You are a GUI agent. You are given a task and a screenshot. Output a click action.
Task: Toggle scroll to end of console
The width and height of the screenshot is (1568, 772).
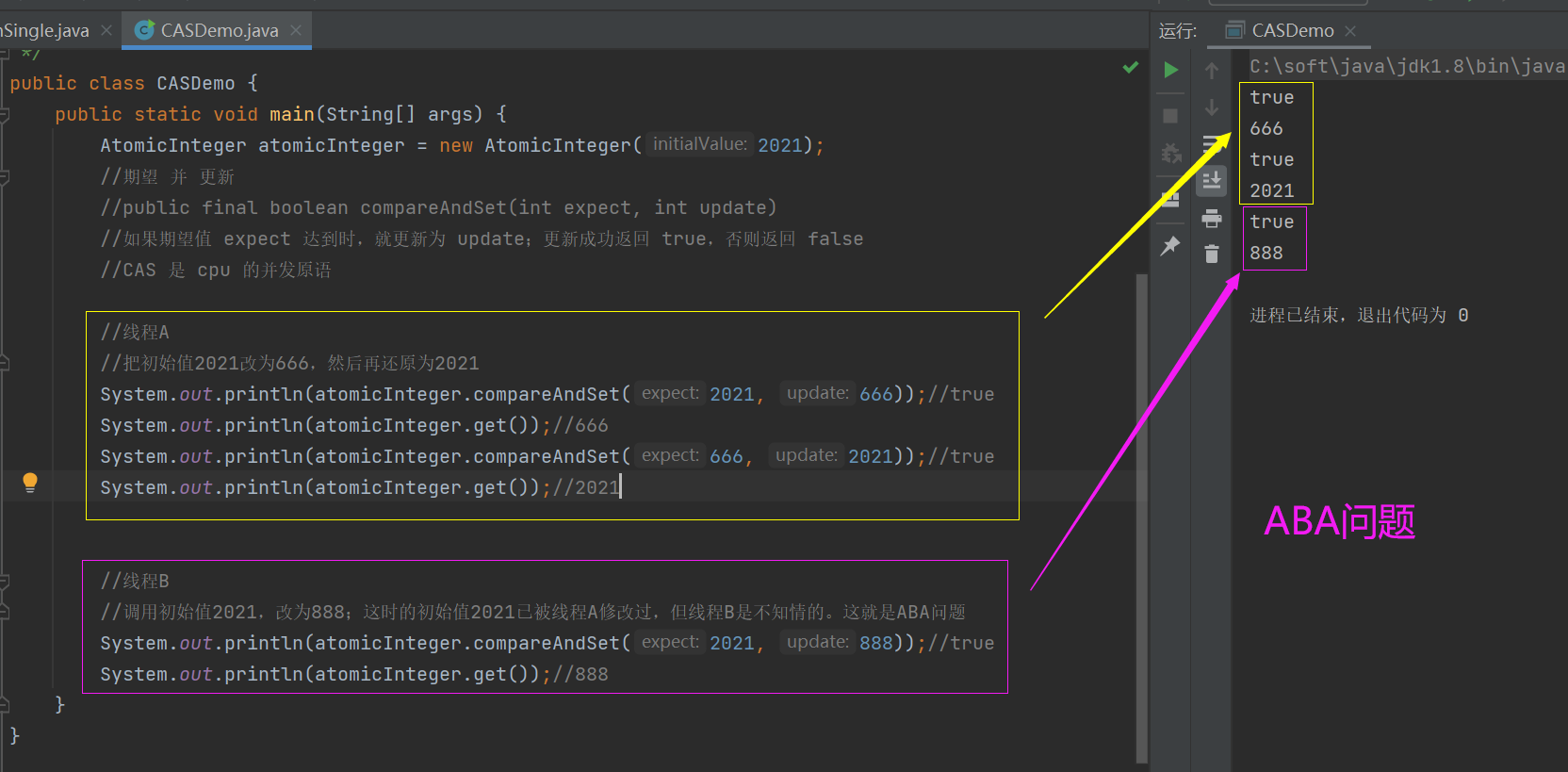coord(1212,179)
